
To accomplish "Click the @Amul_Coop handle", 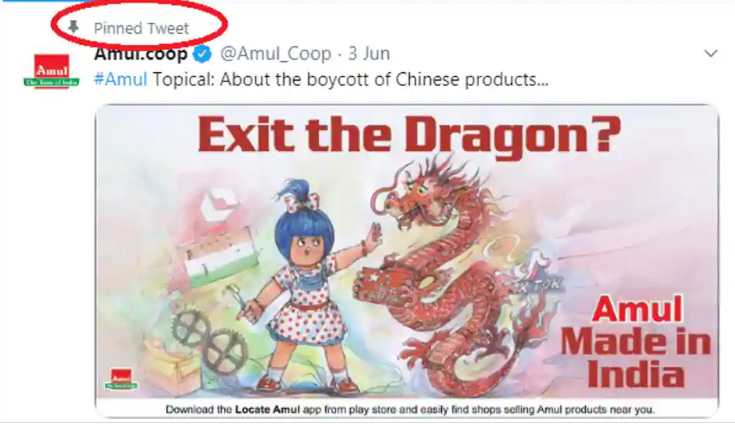I will click(276, 54).
